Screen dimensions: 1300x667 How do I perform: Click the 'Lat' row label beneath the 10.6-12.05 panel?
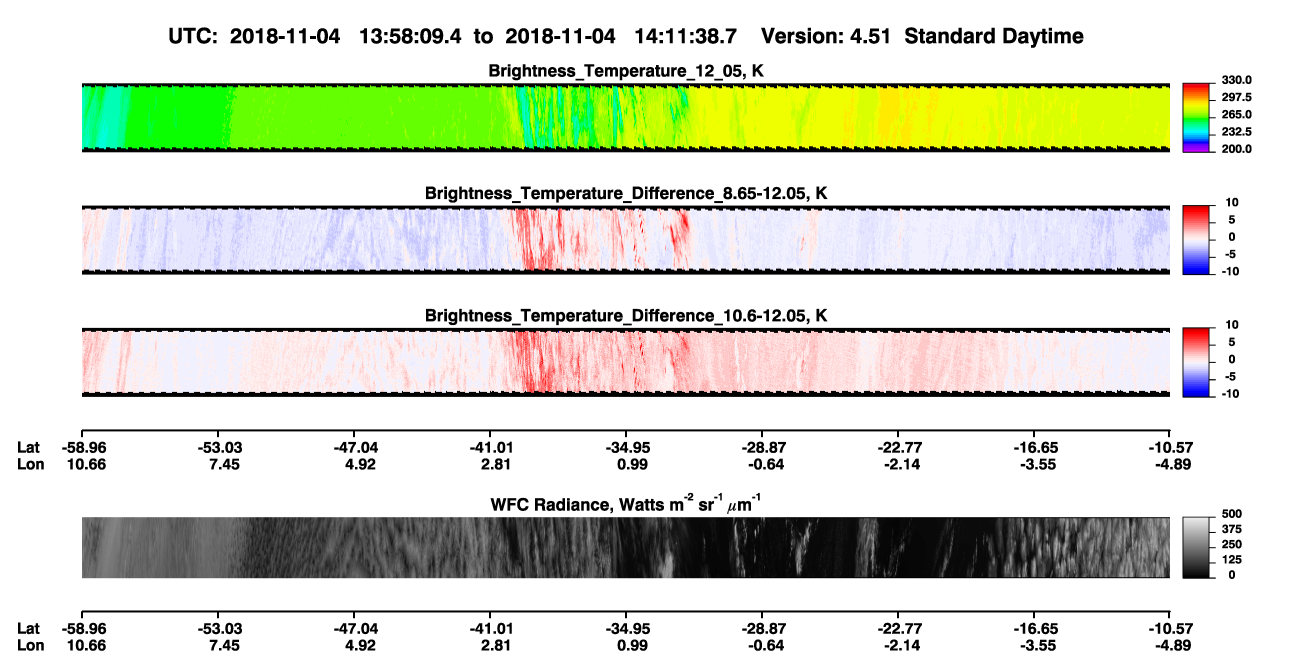[28, 448]
